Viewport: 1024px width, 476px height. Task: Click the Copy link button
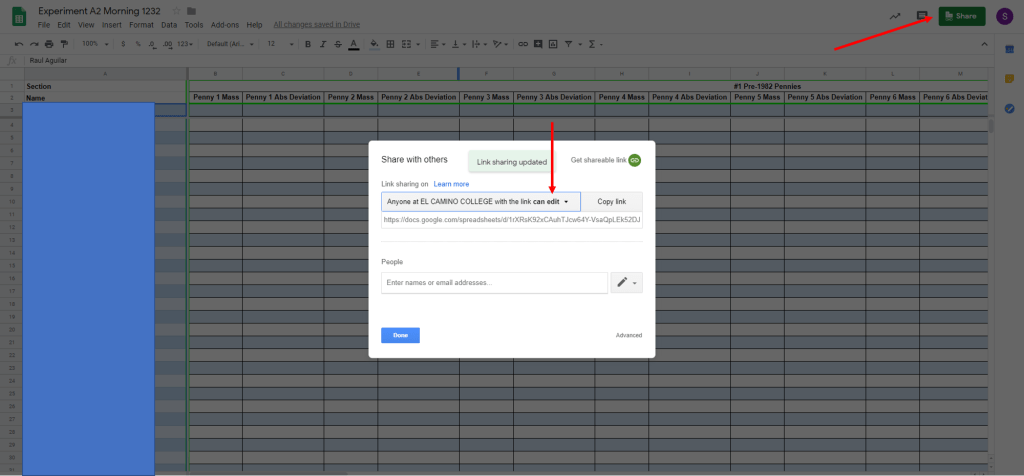611,201
